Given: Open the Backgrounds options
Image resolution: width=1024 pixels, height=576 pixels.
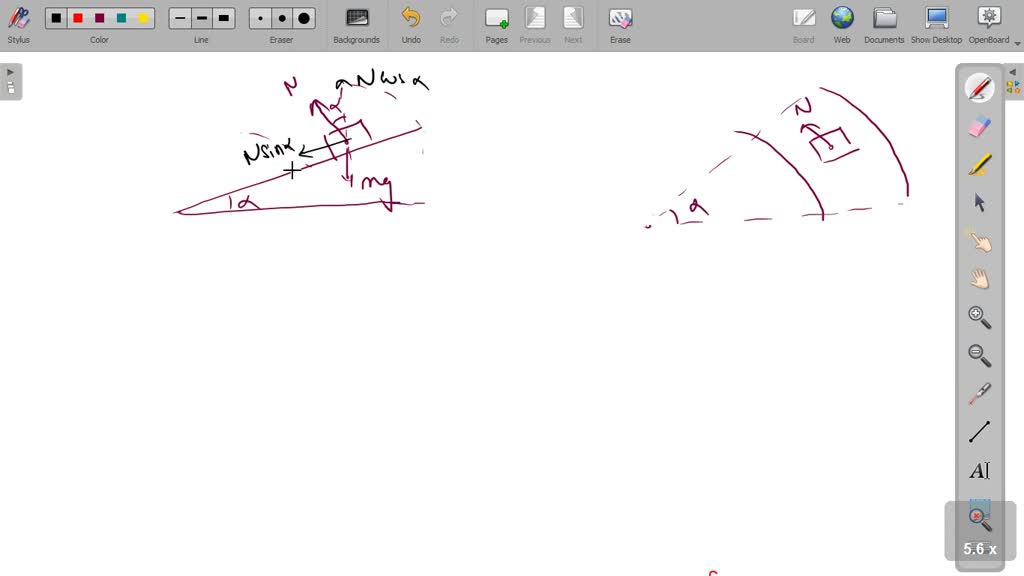Looking at the screenshot, I should pyautogui.click(x=356, y=24).
